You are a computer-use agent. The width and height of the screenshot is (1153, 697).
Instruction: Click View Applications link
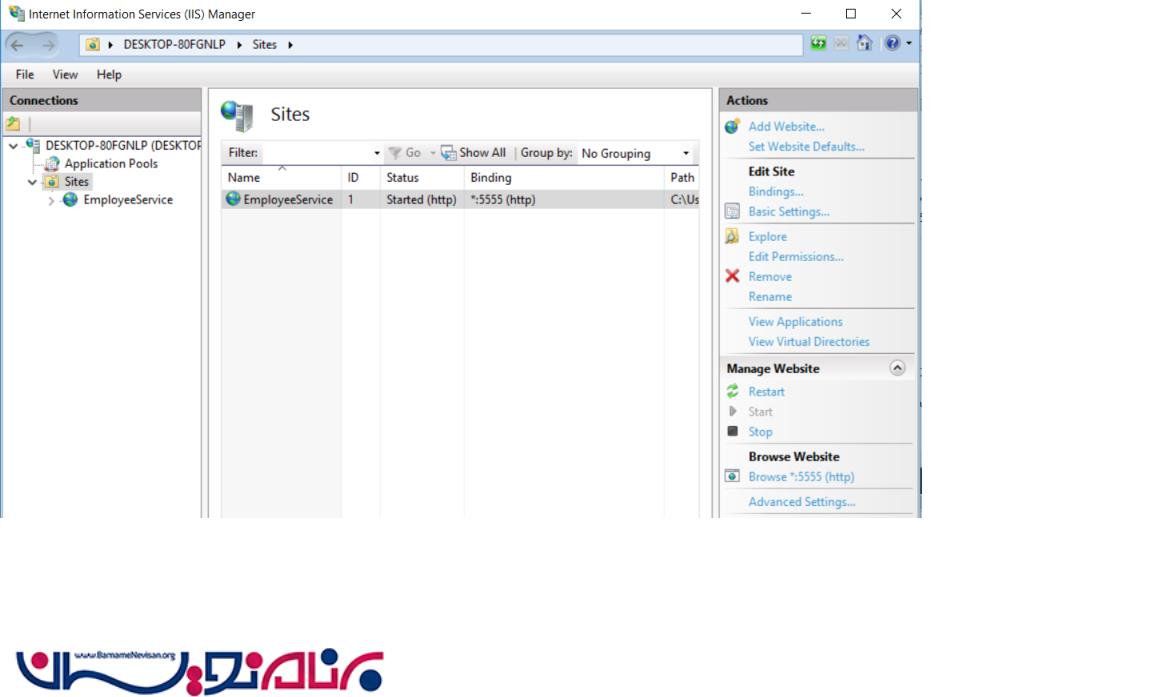[796, 322]
